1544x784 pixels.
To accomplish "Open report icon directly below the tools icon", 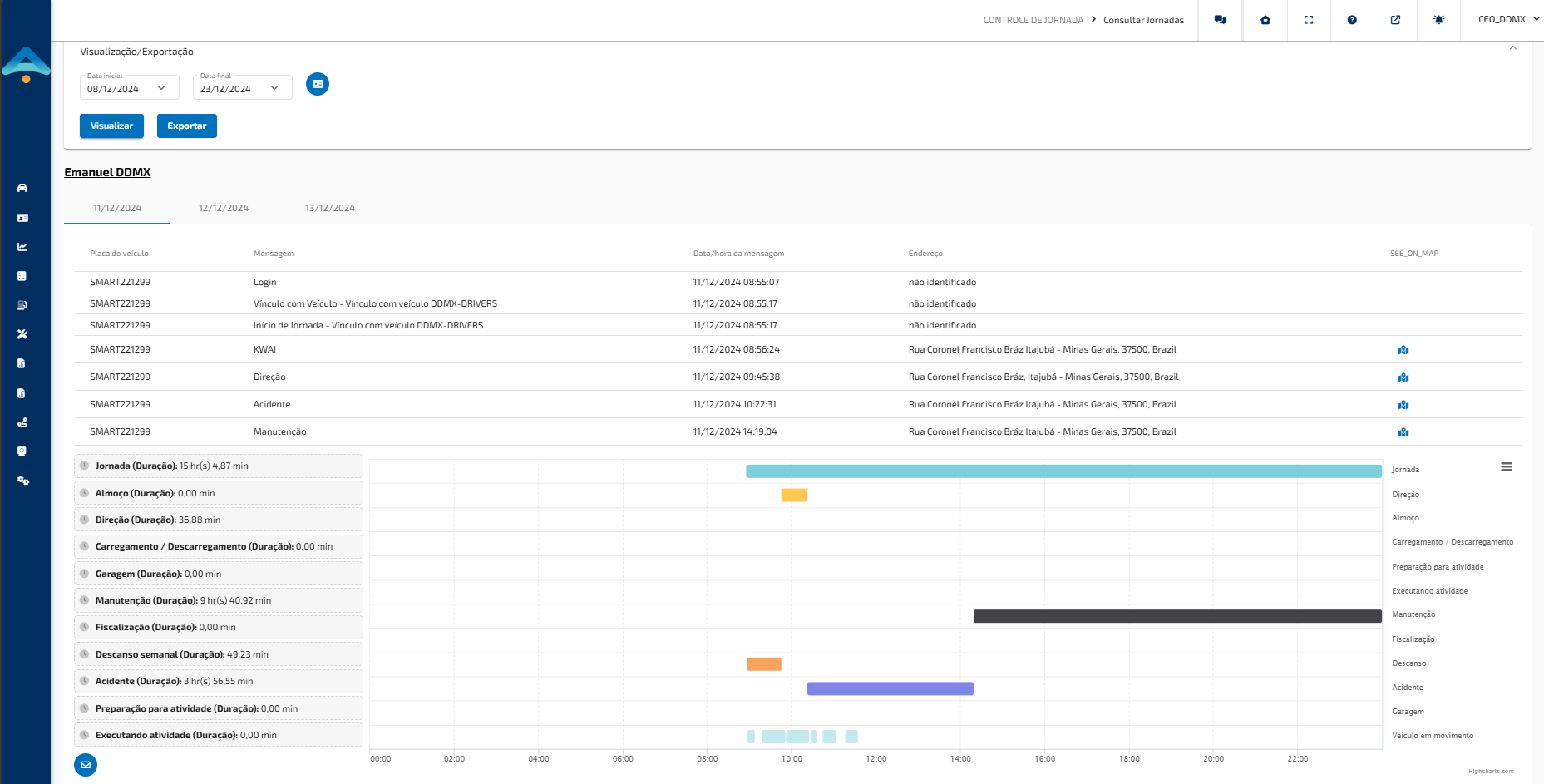I will tap(22, 363).
